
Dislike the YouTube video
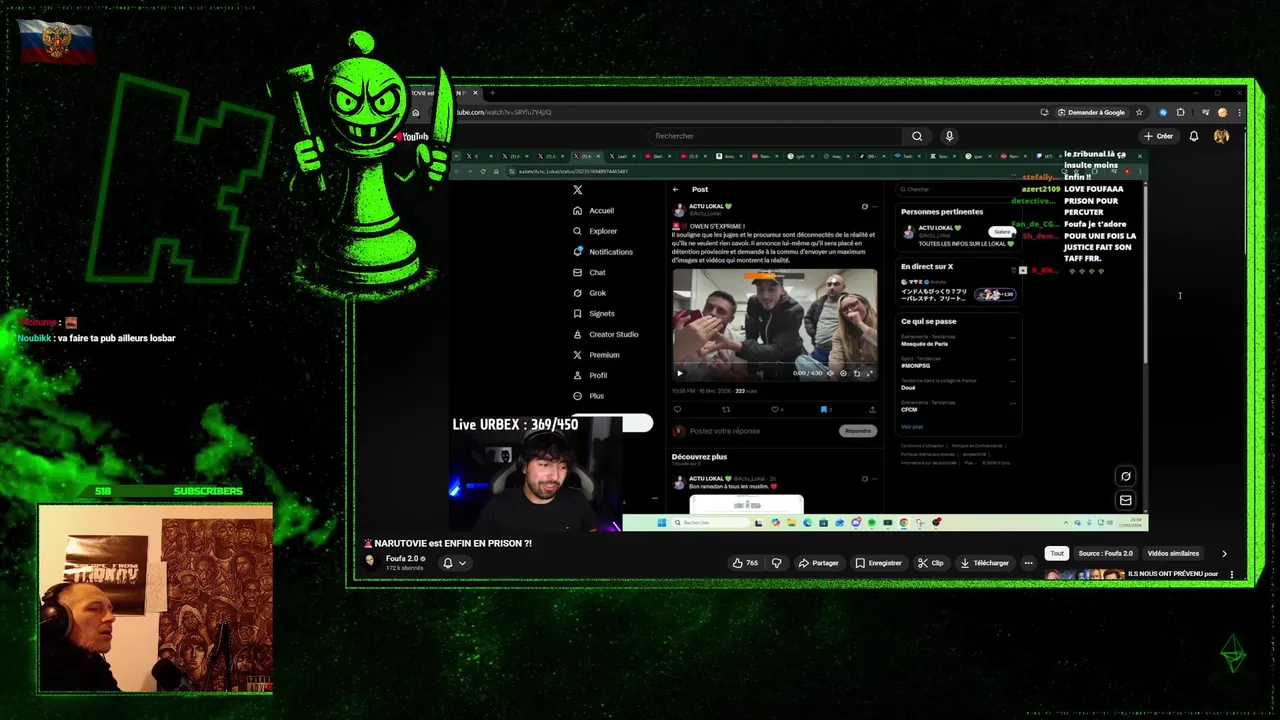click(777, 563)
